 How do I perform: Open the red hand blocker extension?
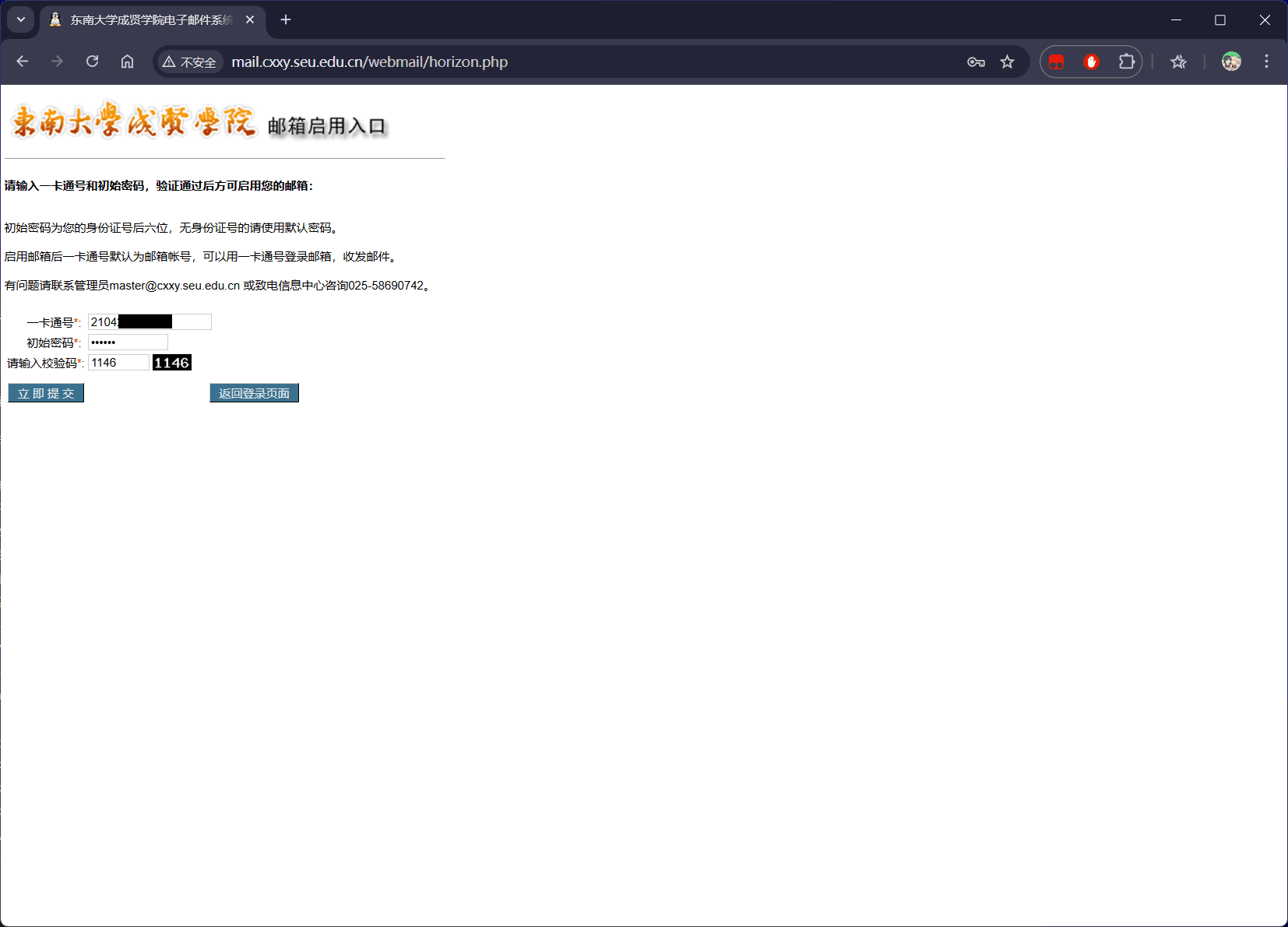coord(1091,62)
